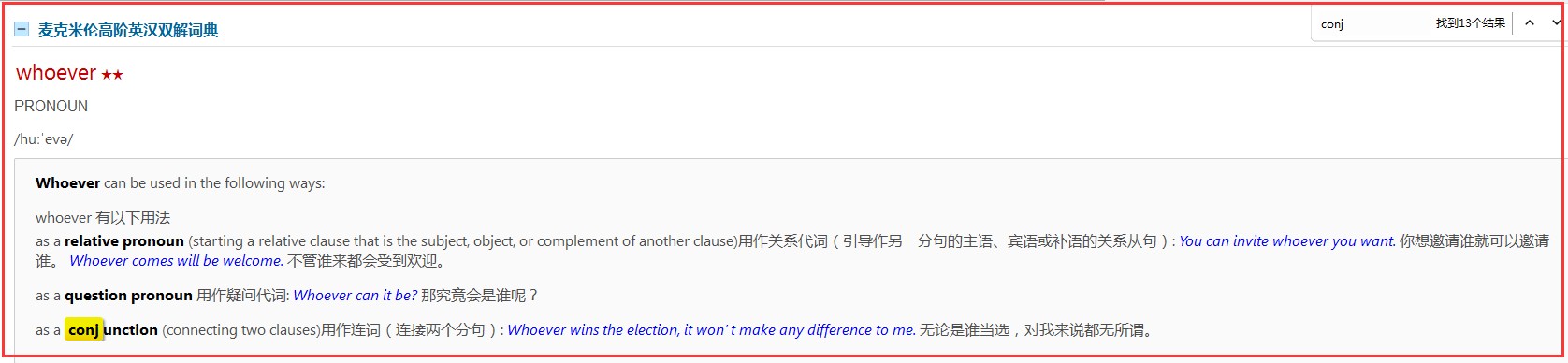The height and width of the screenshot is (363, 1568).
Task: Collapse the 麦克米伦高阶英汉双解词典 dictionary section
Action: pos(22,30)
